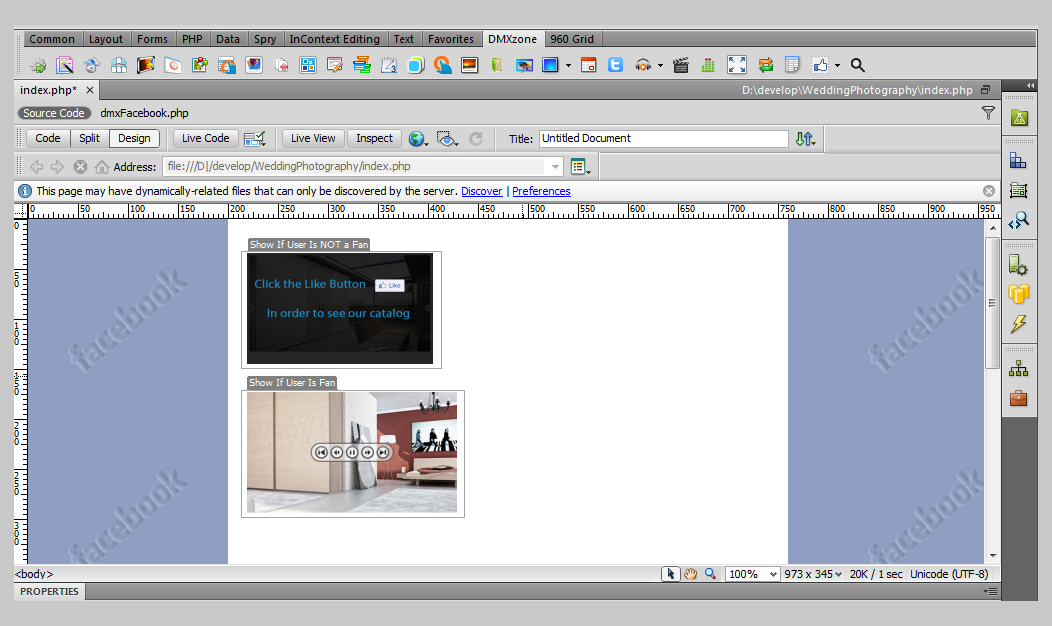Select the Click the Like Button image

[x=339, y=309]
